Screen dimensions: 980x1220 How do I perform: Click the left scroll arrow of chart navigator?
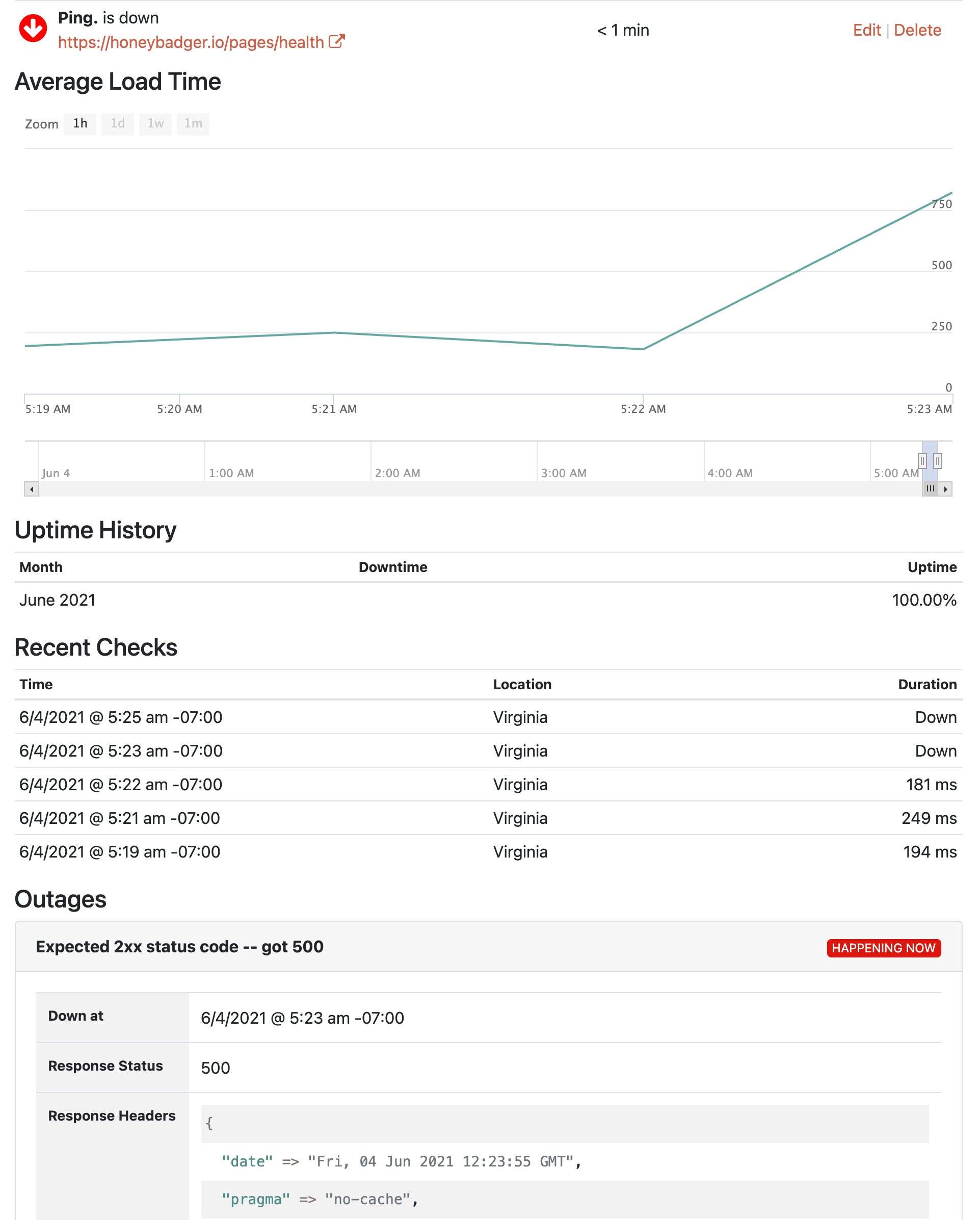coord(32,489)
